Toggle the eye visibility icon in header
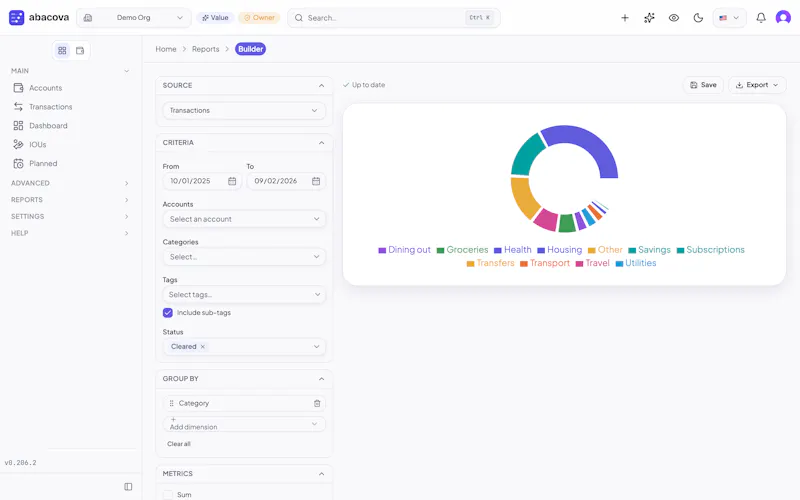Screen dimensions: 800x500 tap(673, 18)
